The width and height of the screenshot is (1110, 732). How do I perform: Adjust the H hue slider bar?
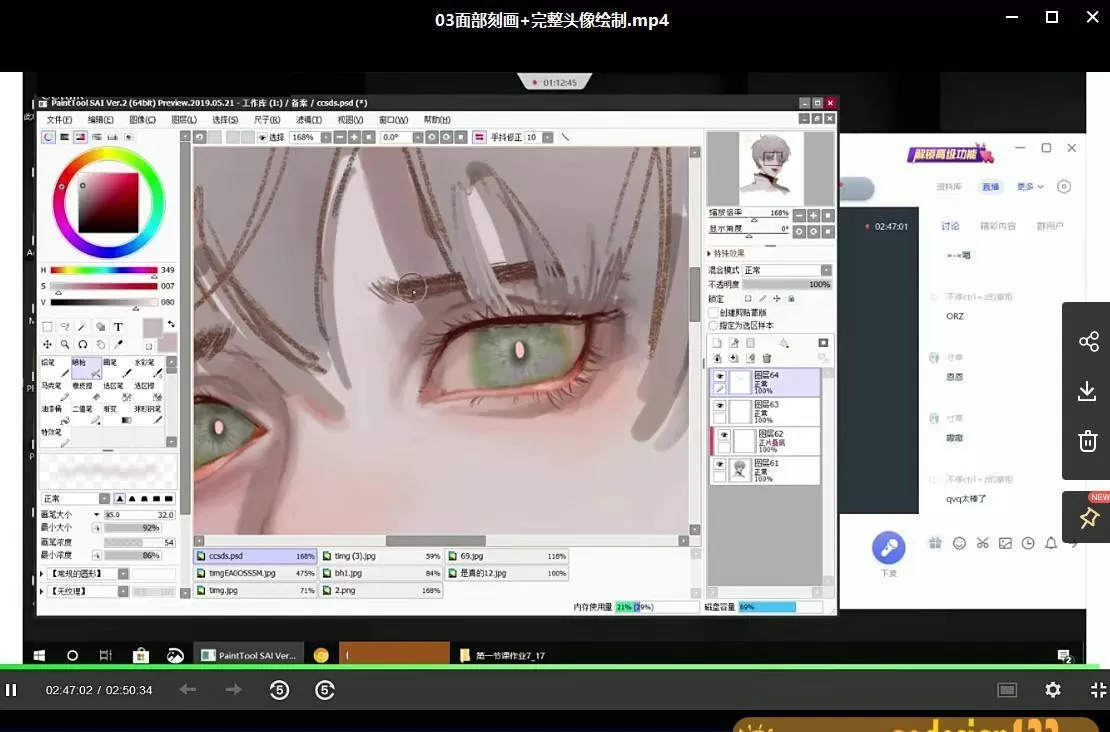click(x=103, y=270)
